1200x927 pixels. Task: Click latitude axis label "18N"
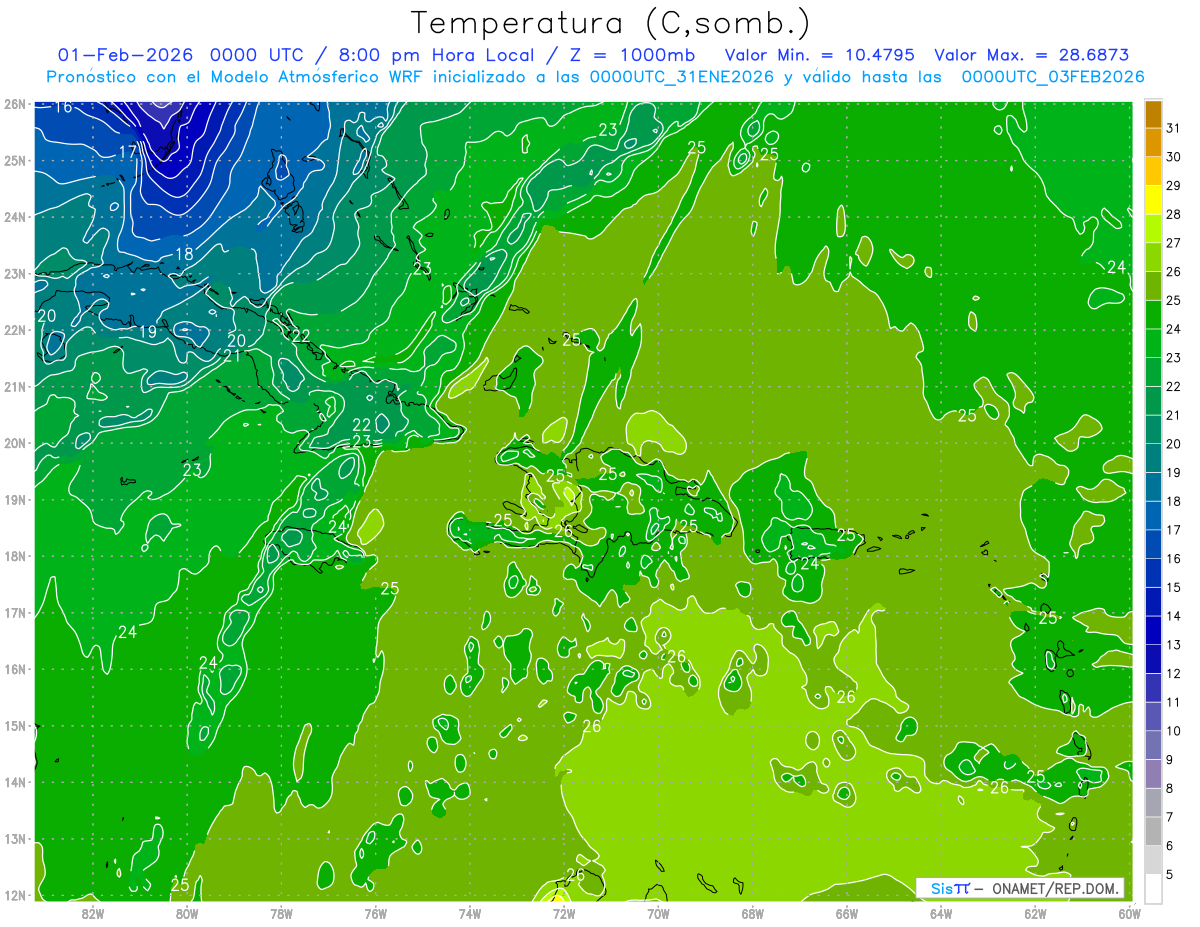(x=14, y=556)
